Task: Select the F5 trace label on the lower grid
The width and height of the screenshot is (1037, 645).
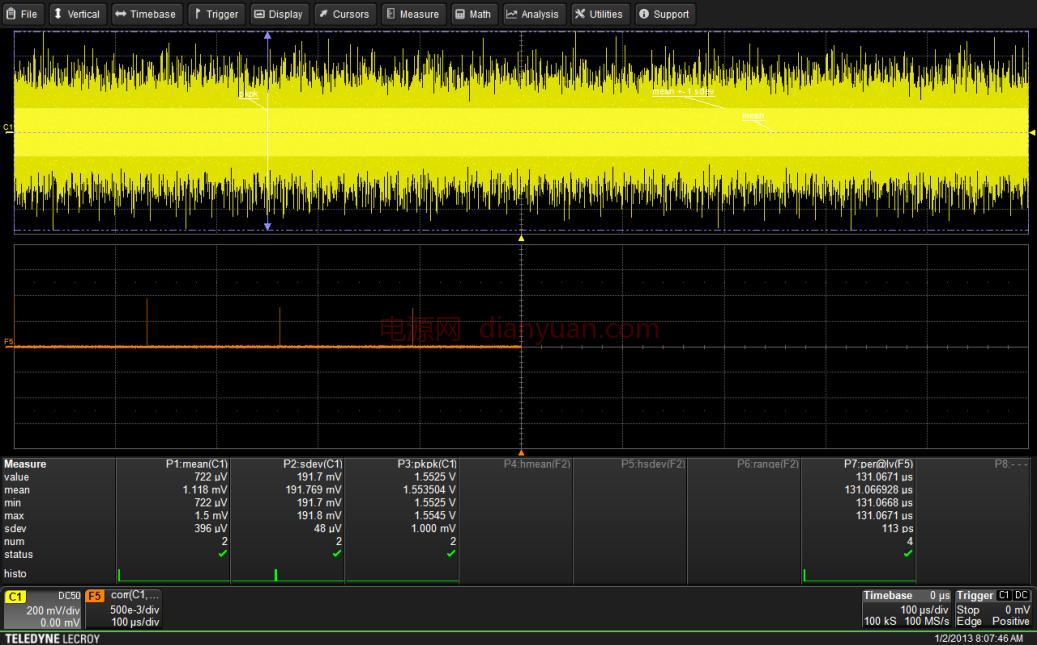Action: coord(9,341)
